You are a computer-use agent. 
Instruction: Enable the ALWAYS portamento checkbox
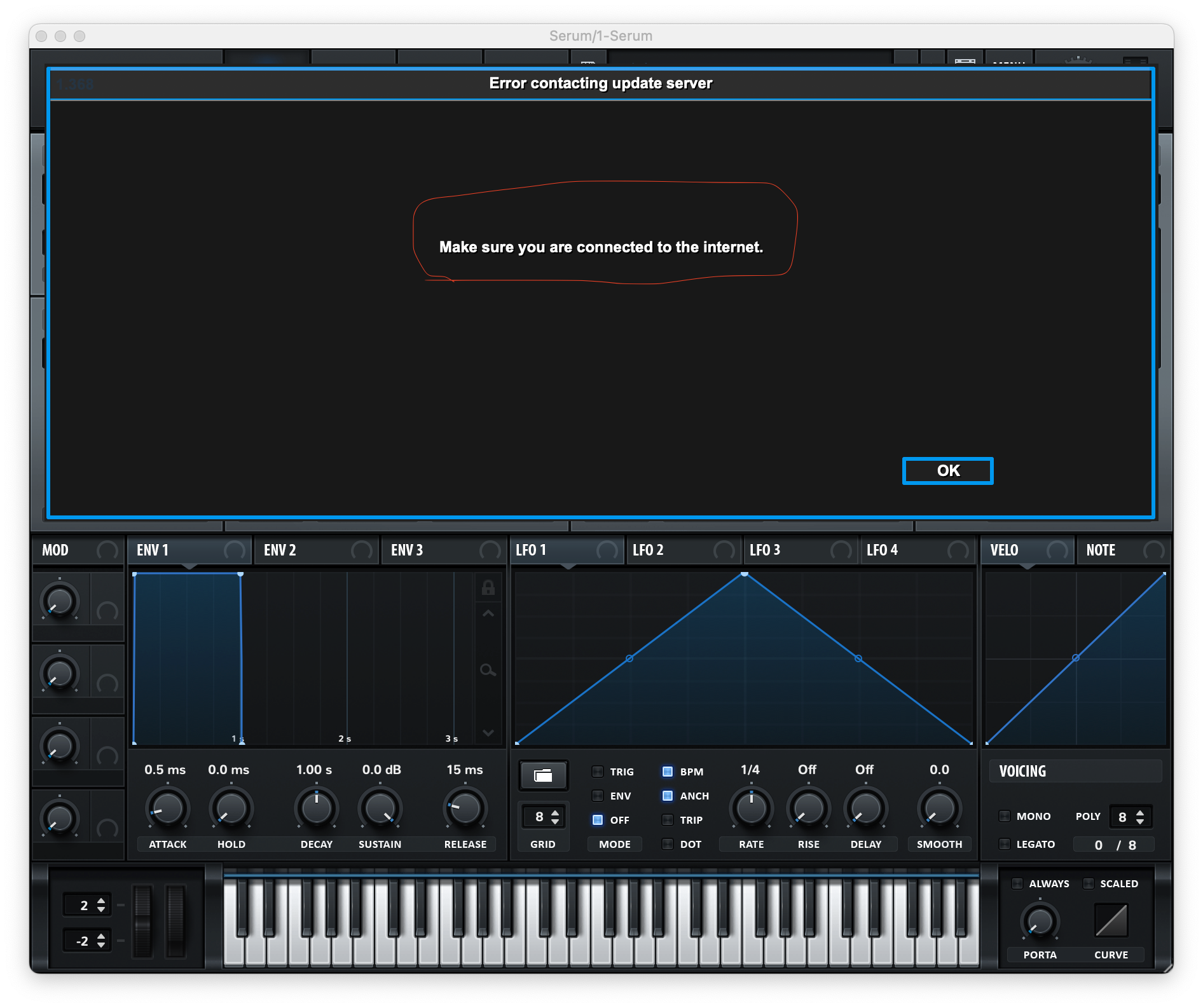click(x=1017, y=883)
